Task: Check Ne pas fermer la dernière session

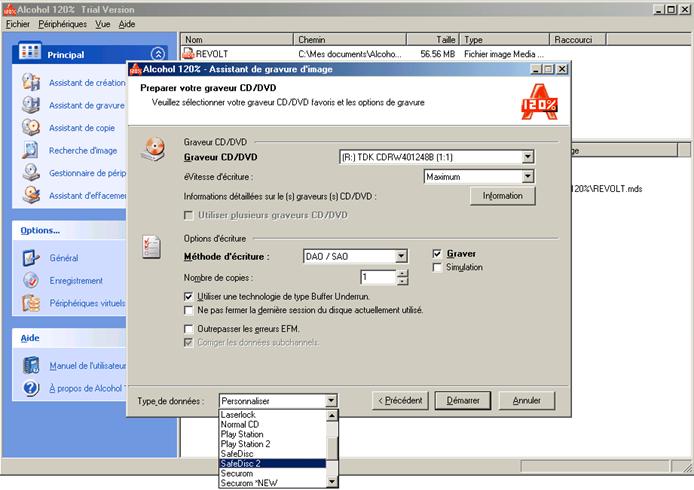Action: click(x=189, y=310)
